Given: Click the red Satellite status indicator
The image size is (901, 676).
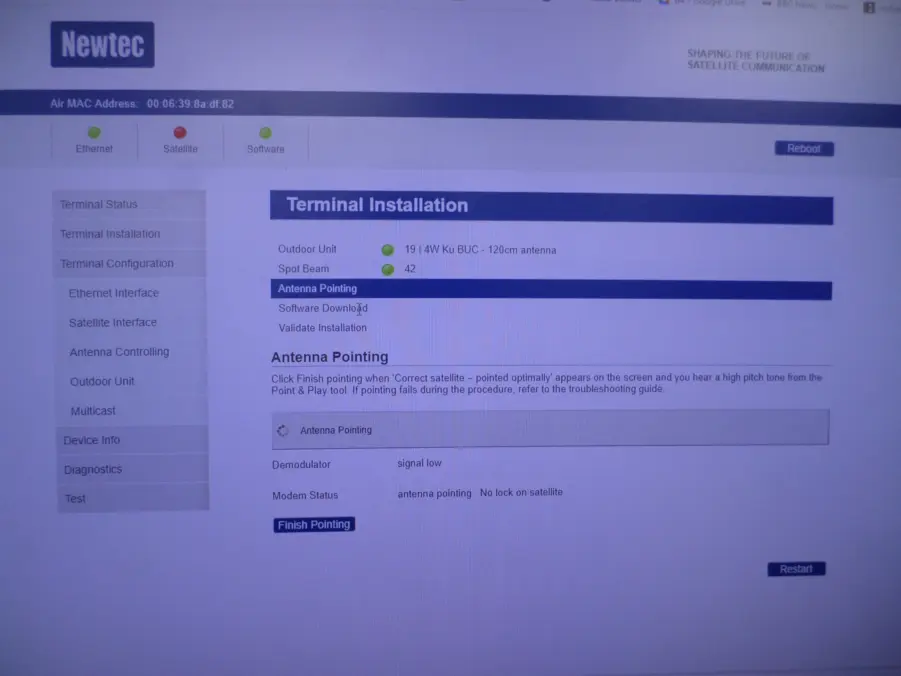Looking at the screenshot, I should pyautogui.click(x=180, y=132).
